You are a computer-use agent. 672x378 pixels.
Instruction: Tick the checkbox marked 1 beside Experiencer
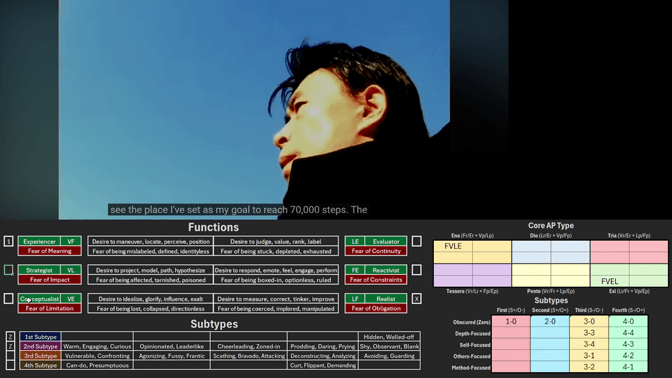coord(9,241)
